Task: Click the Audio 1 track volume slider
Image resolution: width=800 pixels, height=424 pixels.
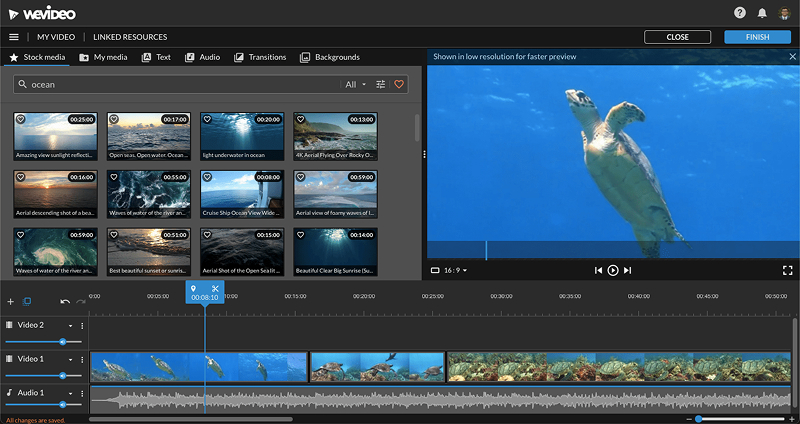Action: [62, 405]
